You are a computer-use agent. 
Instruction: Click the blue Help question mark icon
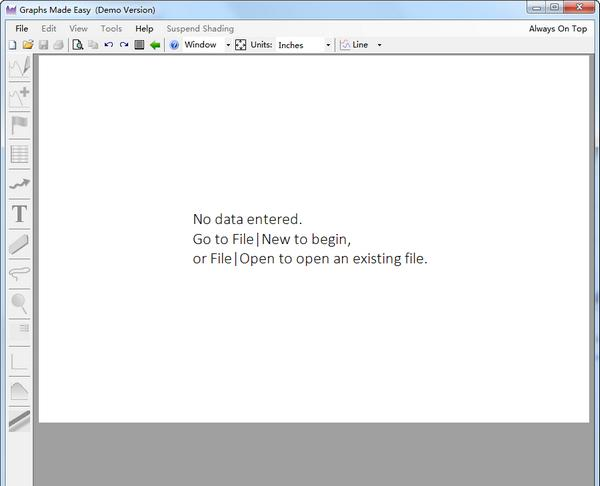pyautogui.click(x=174, y=45)
